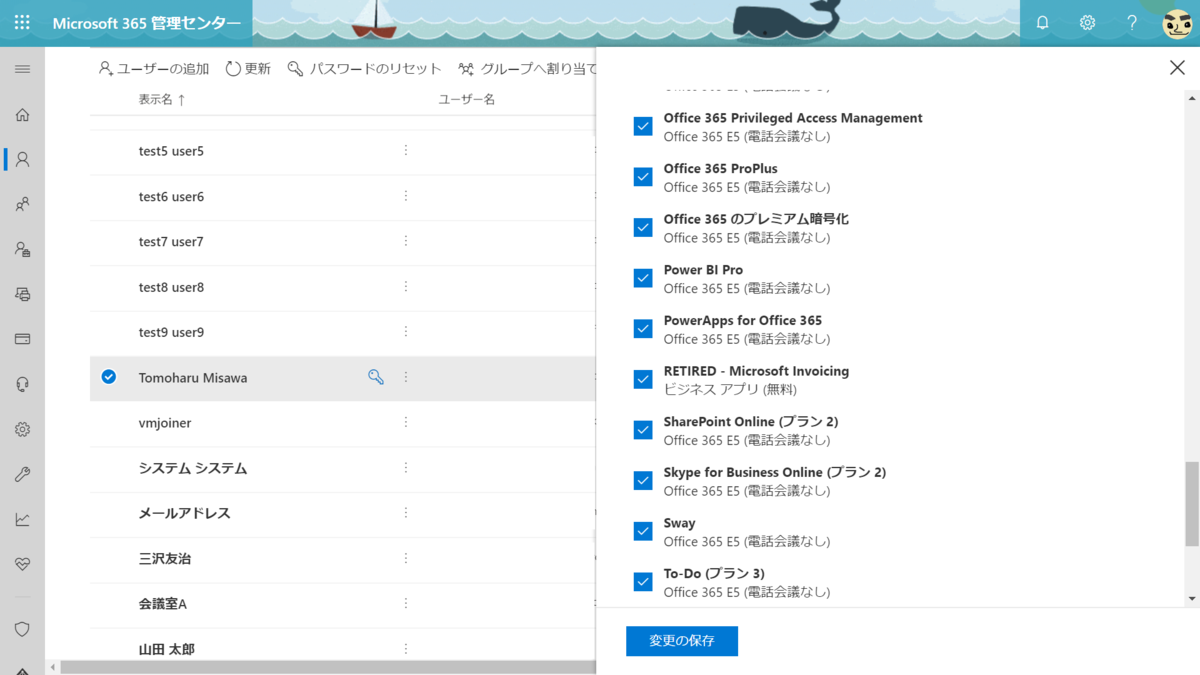Screen dimensions: 1200x675
Task: Open the システム システム user entry
Action: [x=193, y=468]
